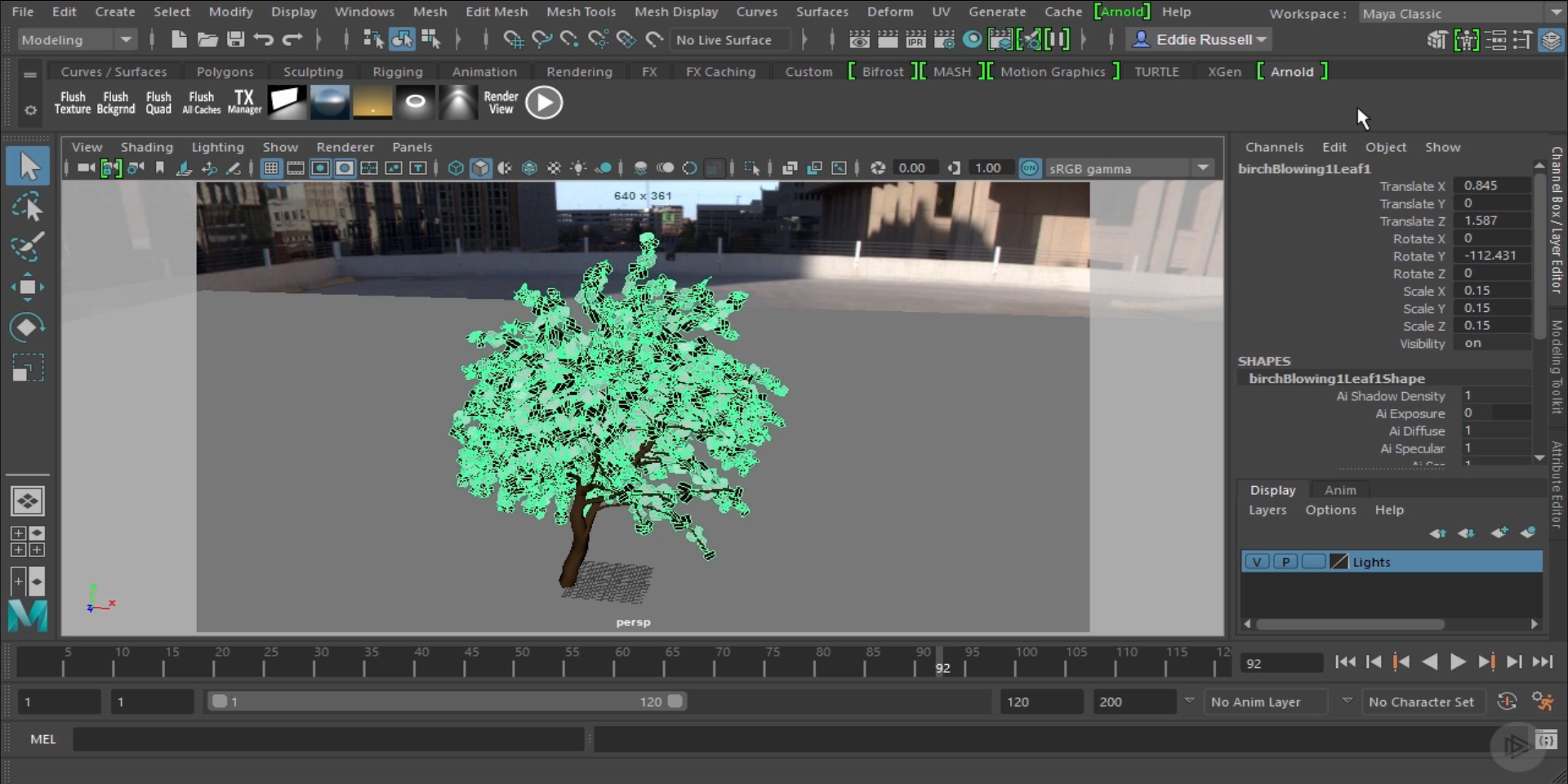The width and height of the screenshot is (1568, 784).
Task: Toggle use all lights in viewport toolbar
Action: [578, 168]
